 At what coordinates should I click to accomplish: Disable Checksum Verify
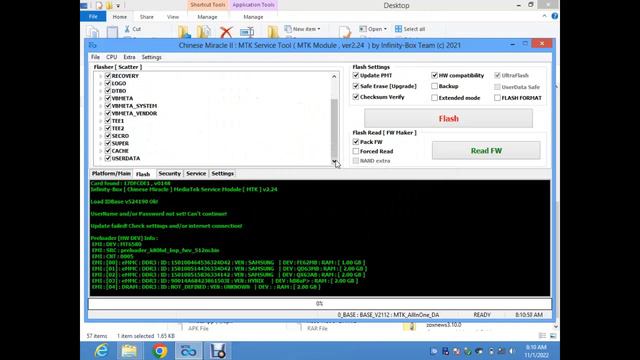356,97
